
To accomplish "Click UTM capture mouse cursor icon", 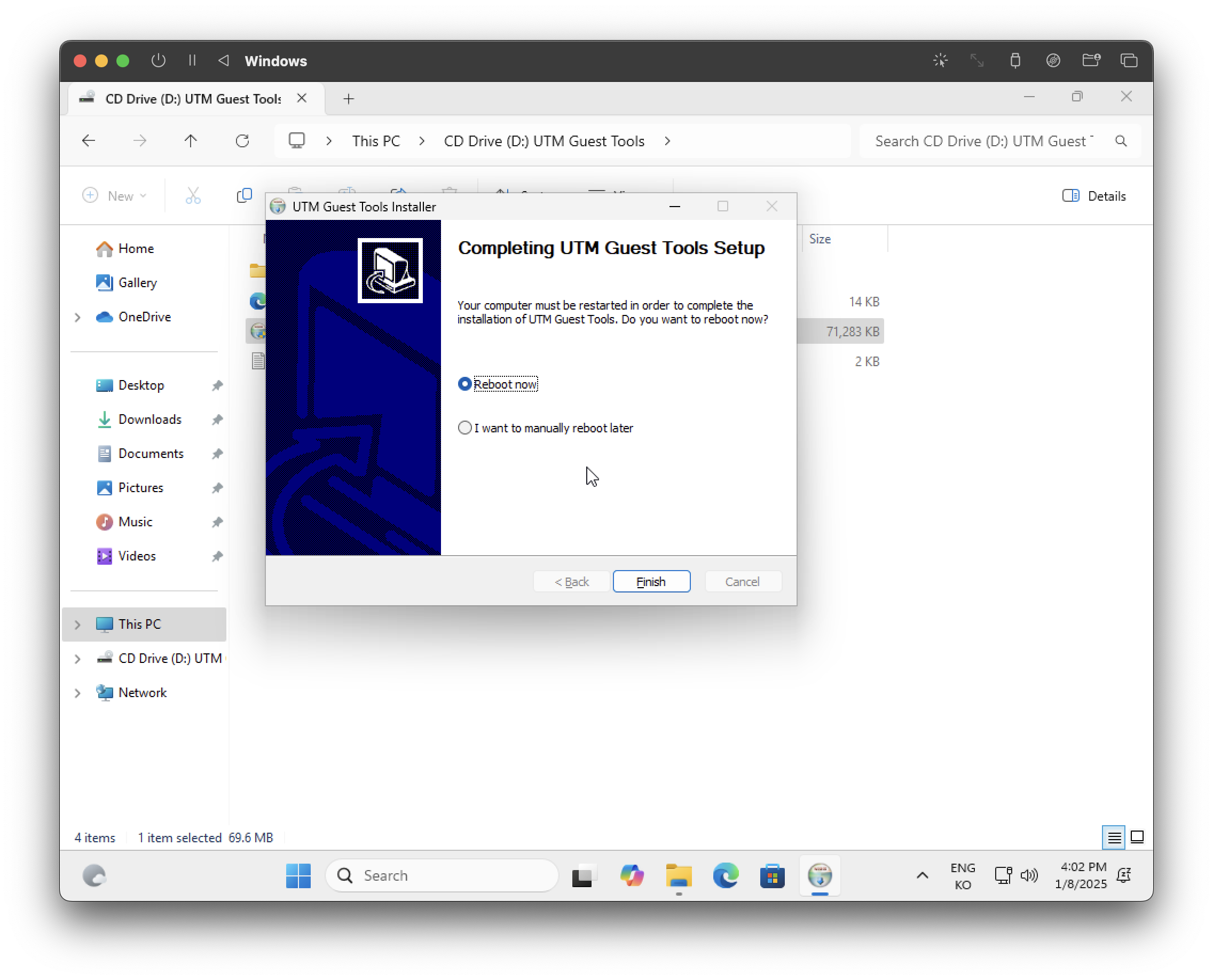I will click(941, 60).
